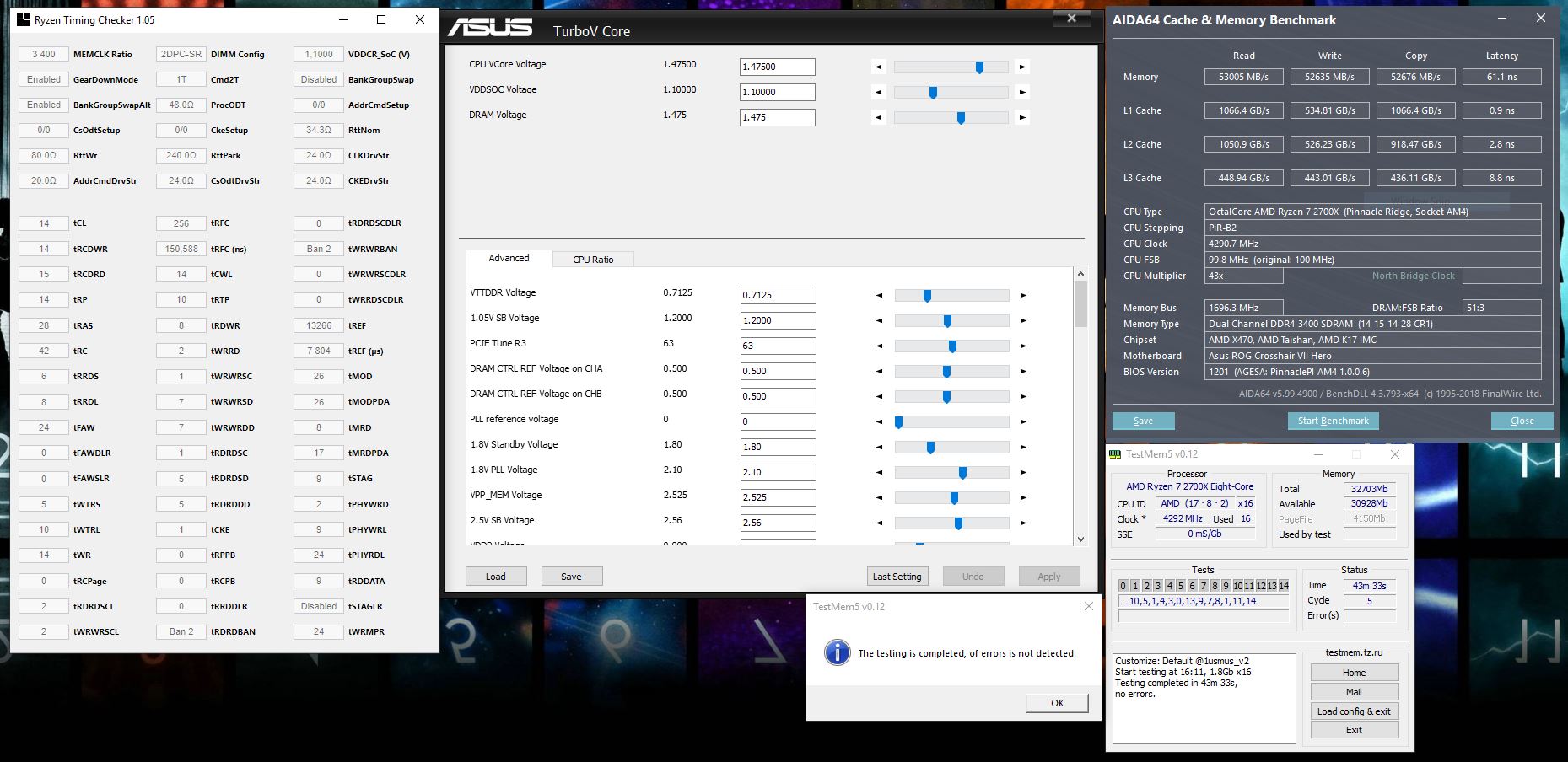Viewport: 1568px width, 762px height.
Task: Close the TestMem5 completion dialog with X
Action: tap(1088, 606)
